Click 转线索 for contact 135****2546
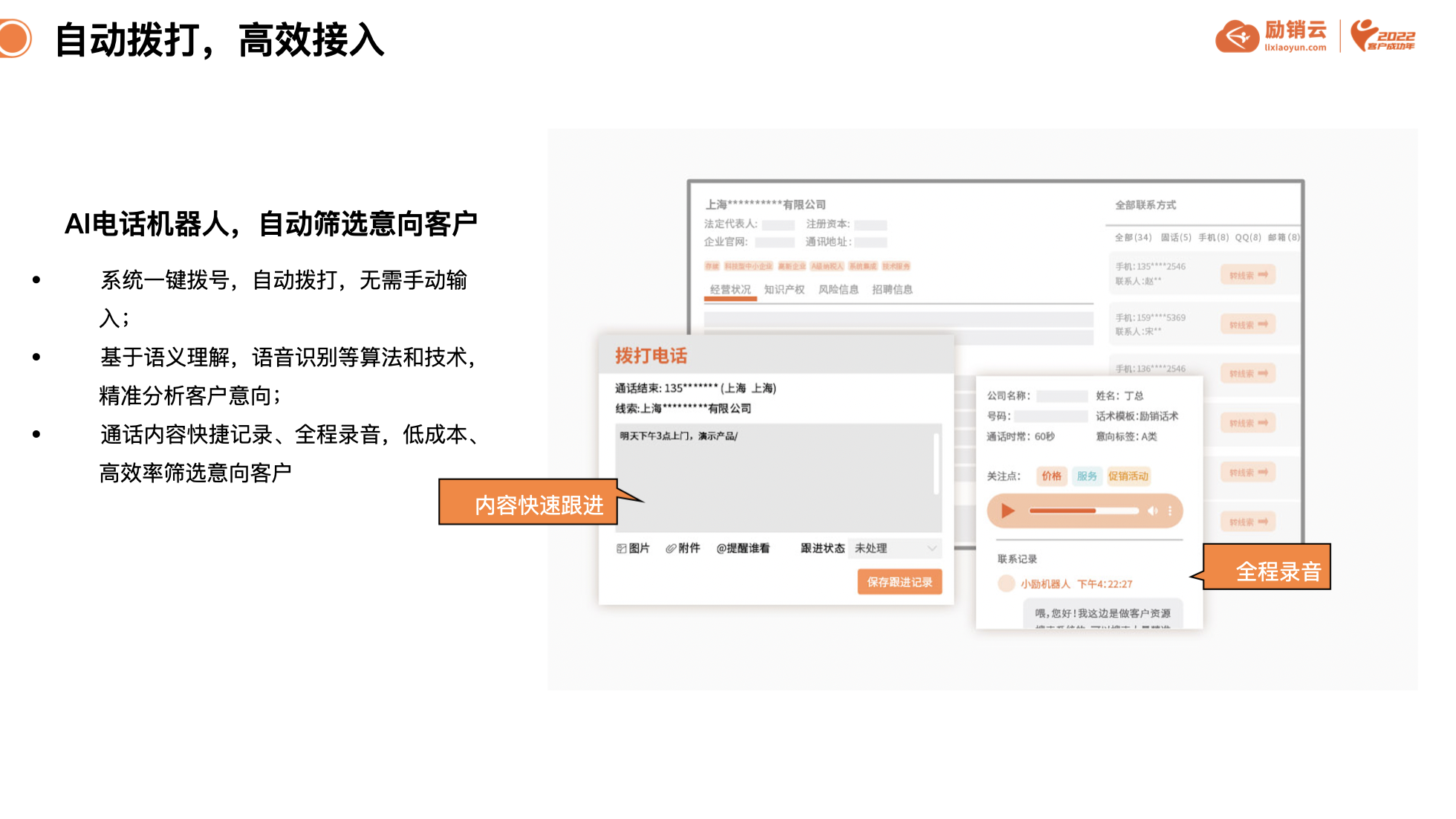The width and height of the screenshot is (1456, 819). [1247, 275]
